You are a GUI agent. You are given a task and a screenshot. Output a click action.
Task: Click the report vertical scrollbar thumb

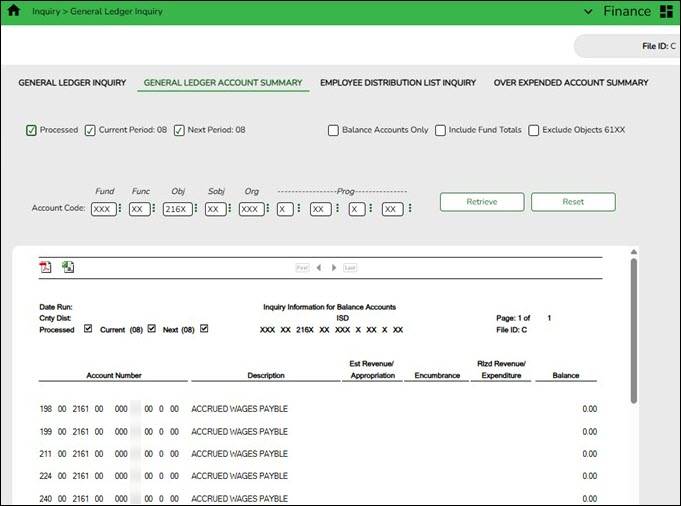[x=634, y=331]
